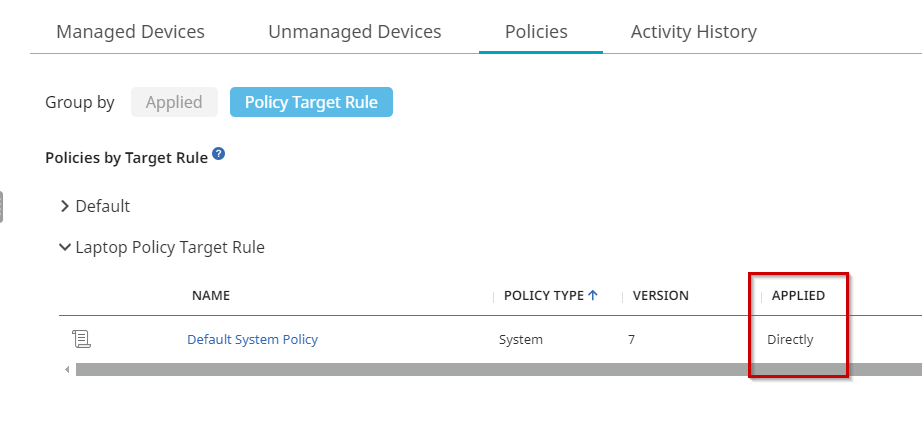
Task: Switch to the Managed Devices tab
Action: click(x=130, y=32)
